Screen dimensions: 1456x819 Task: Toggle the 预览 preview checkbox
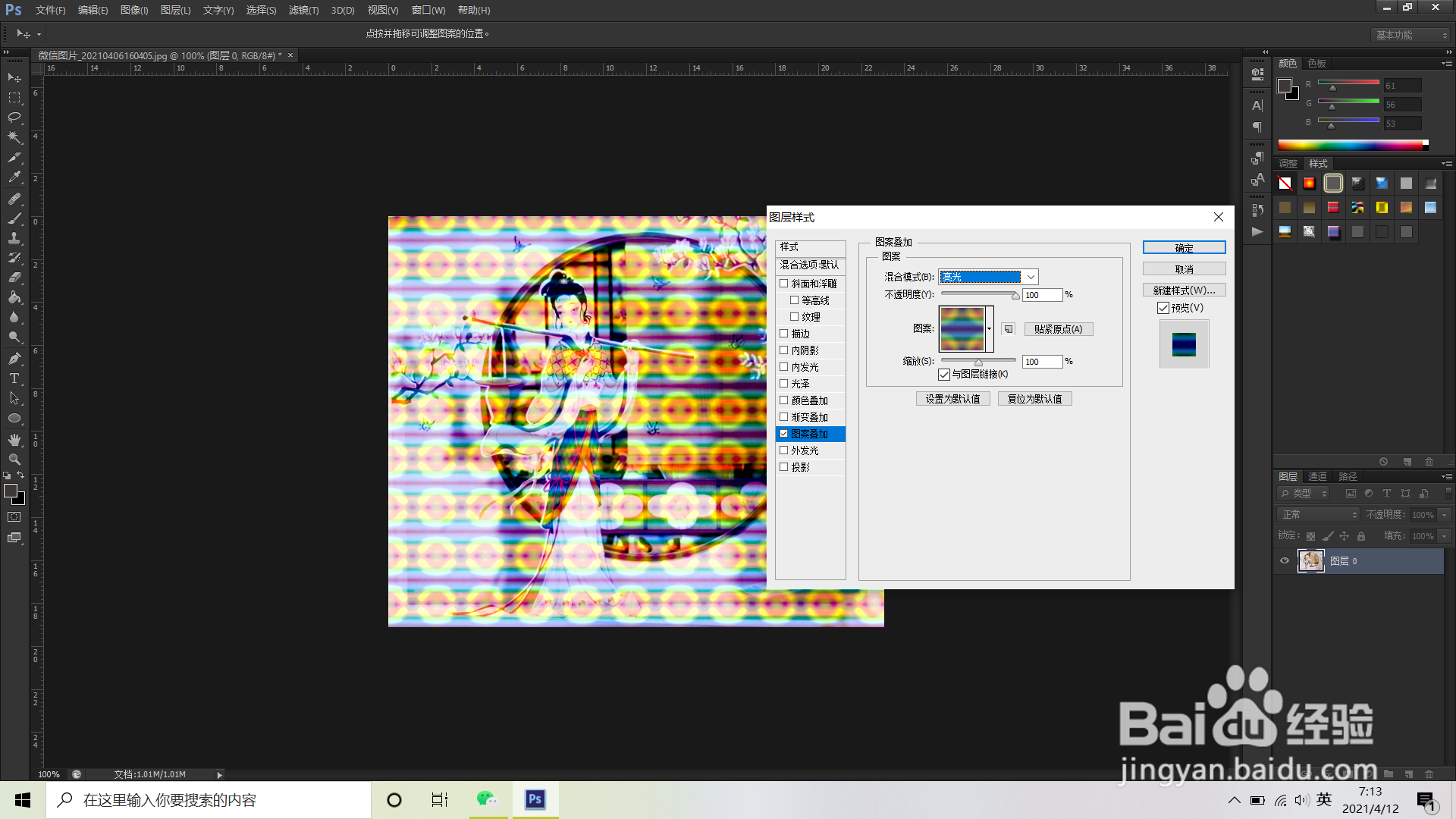pos(1163,308)
